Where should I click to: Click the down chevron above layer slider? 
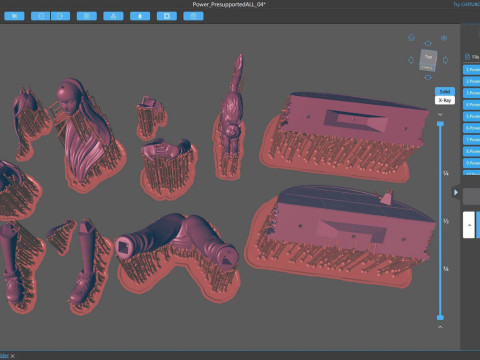[440, 114]
